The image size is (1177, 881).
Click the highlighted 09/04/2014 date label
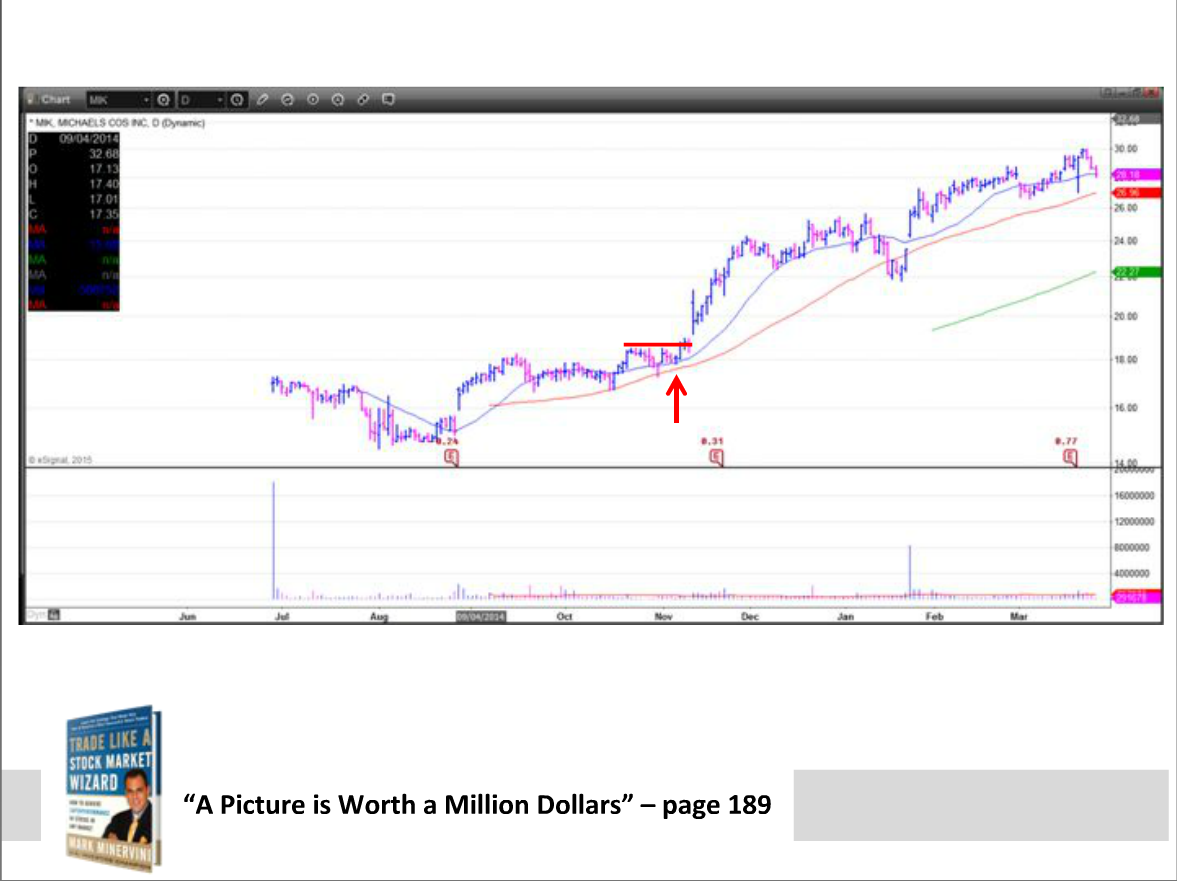coord(481,617)
